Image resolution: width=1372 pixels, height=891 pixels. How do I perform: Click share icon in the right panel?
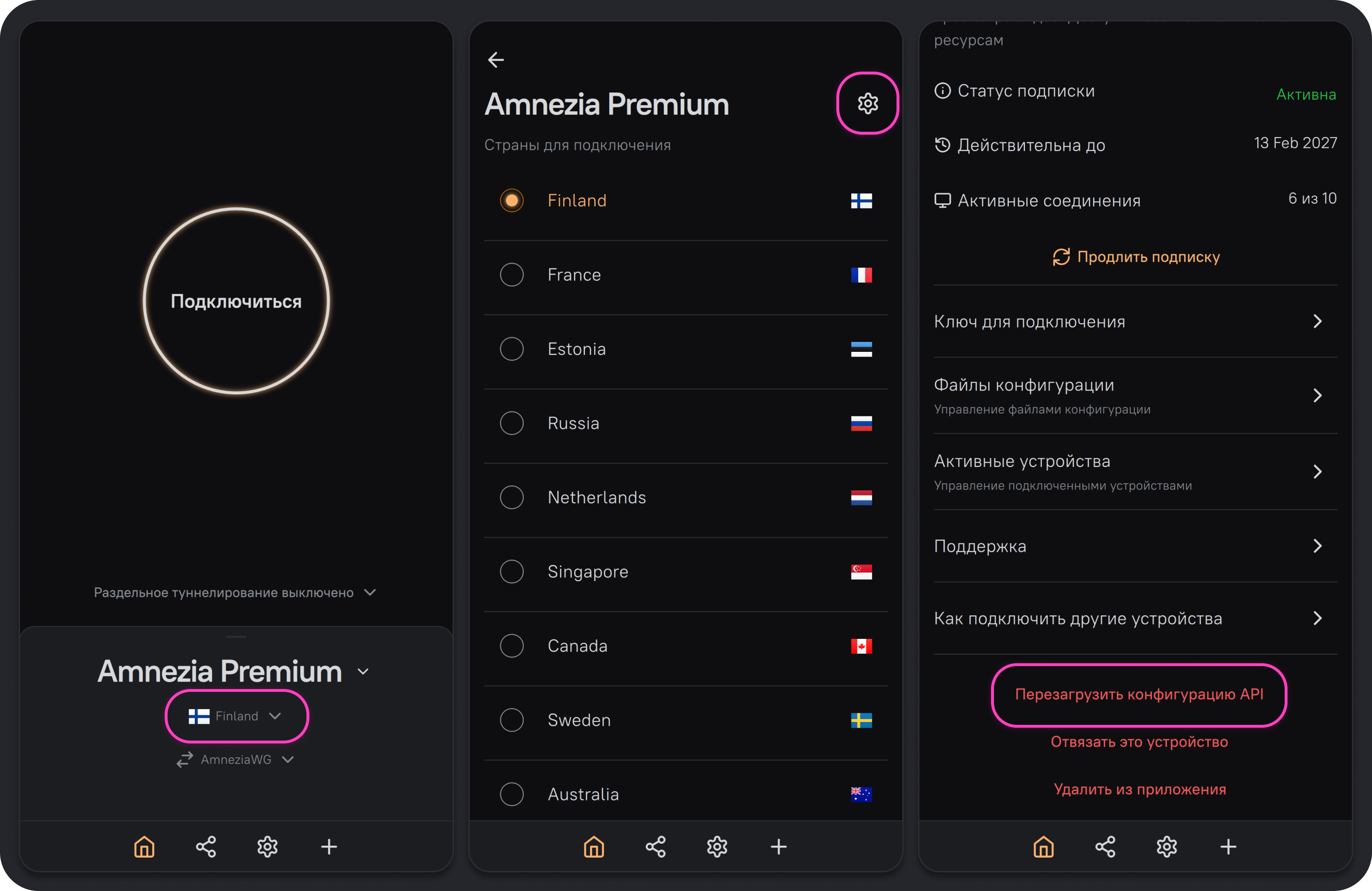coord(1105,847)
